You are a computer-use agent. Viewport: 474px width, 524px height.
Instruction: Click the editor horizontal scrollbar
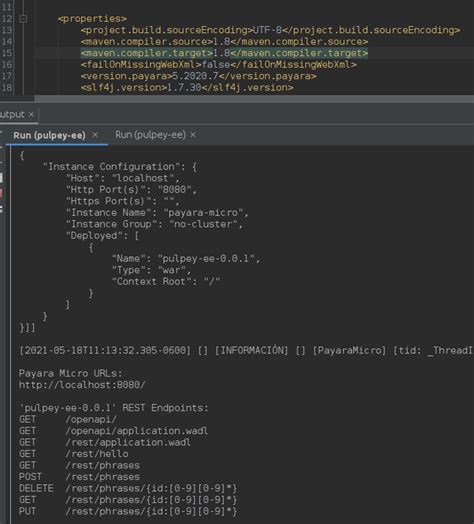[254, 99]
